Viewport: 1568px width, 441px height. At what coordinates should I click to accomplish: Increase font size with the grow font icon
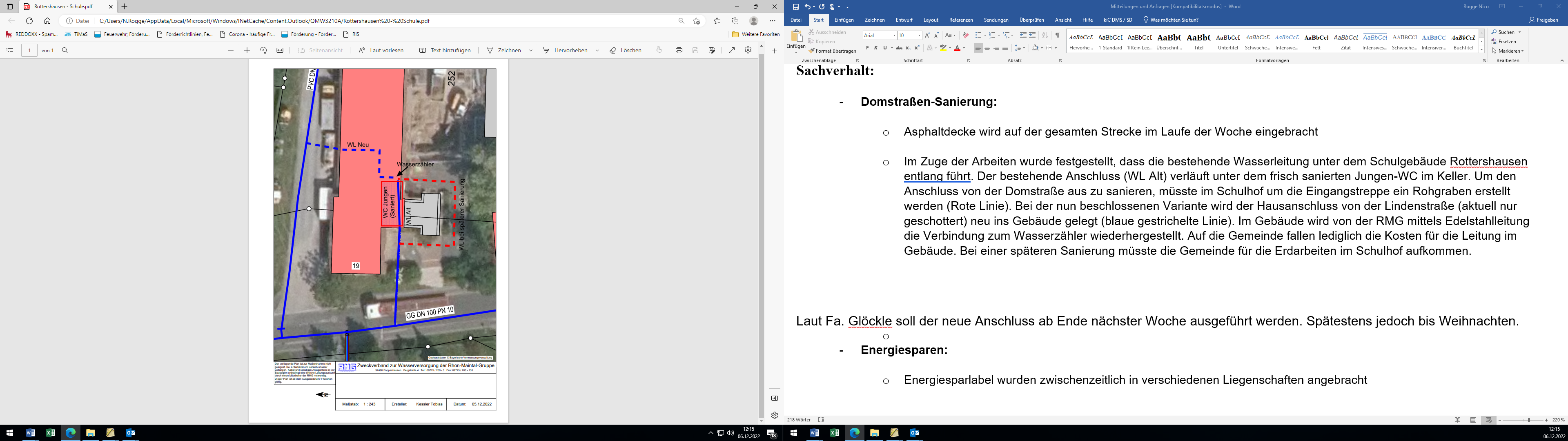(x=928, y=36)
